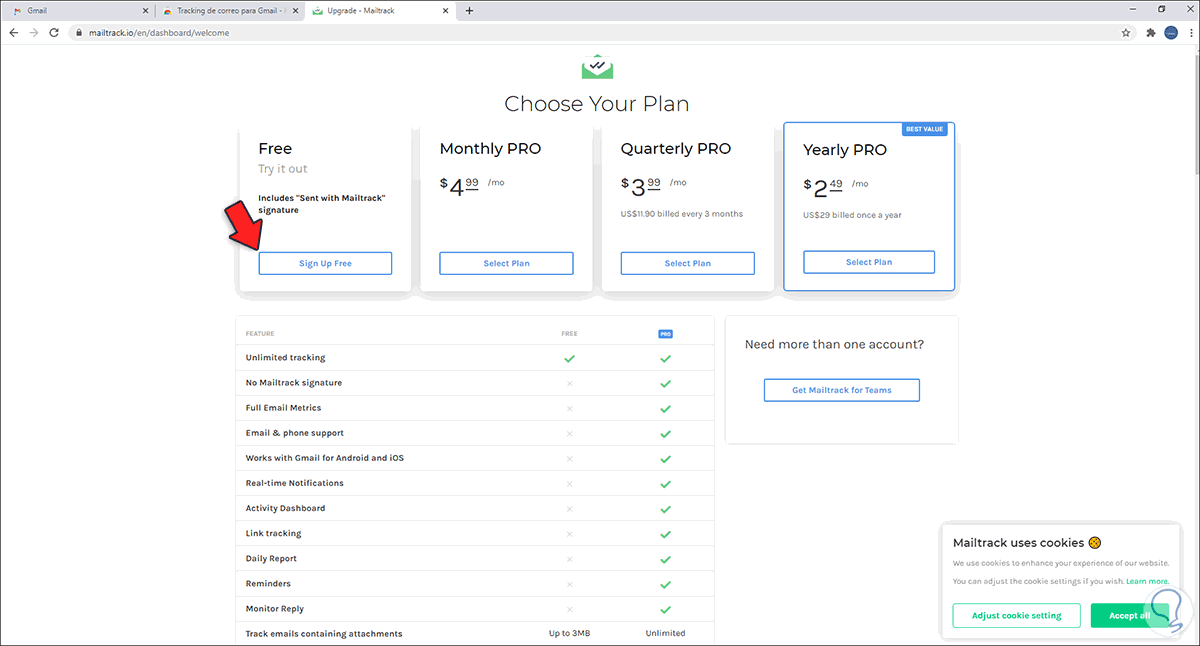
Task: Click Get Mailtrack for Teams
Action: point(841,390)
